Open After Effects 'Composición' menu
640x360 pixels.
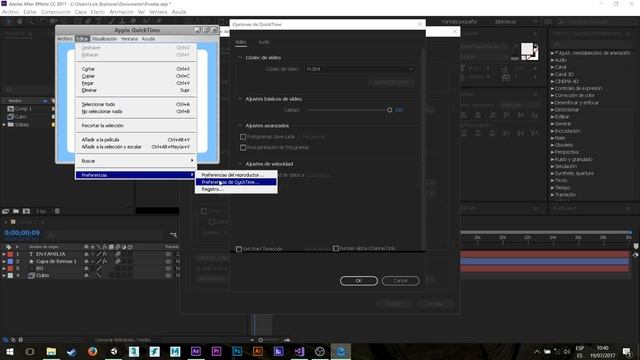pyautogui.click(x=56, y=12)
